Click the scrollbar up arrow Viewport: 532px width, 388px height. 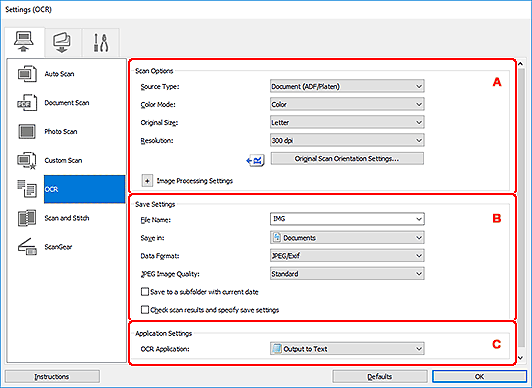point(521,63)
